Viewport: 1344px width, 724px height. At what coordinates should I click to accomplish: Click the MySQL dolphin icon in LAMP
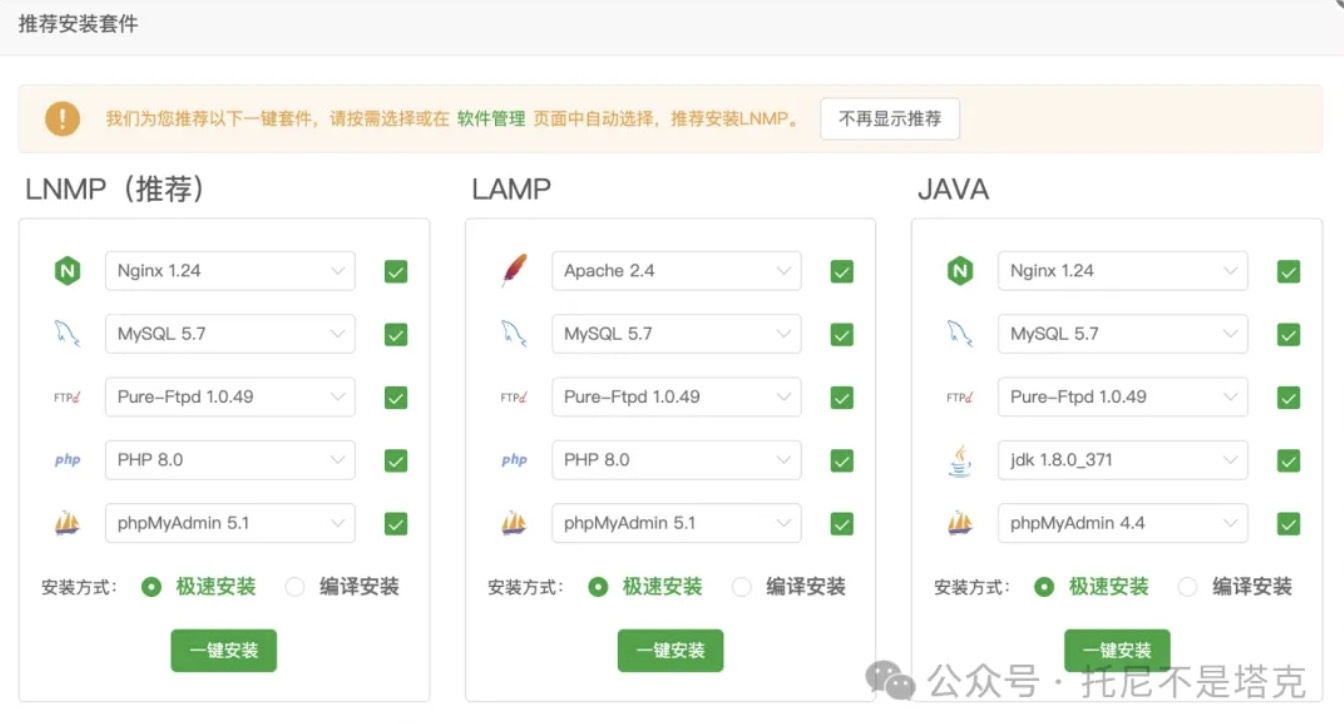[514, 334]
